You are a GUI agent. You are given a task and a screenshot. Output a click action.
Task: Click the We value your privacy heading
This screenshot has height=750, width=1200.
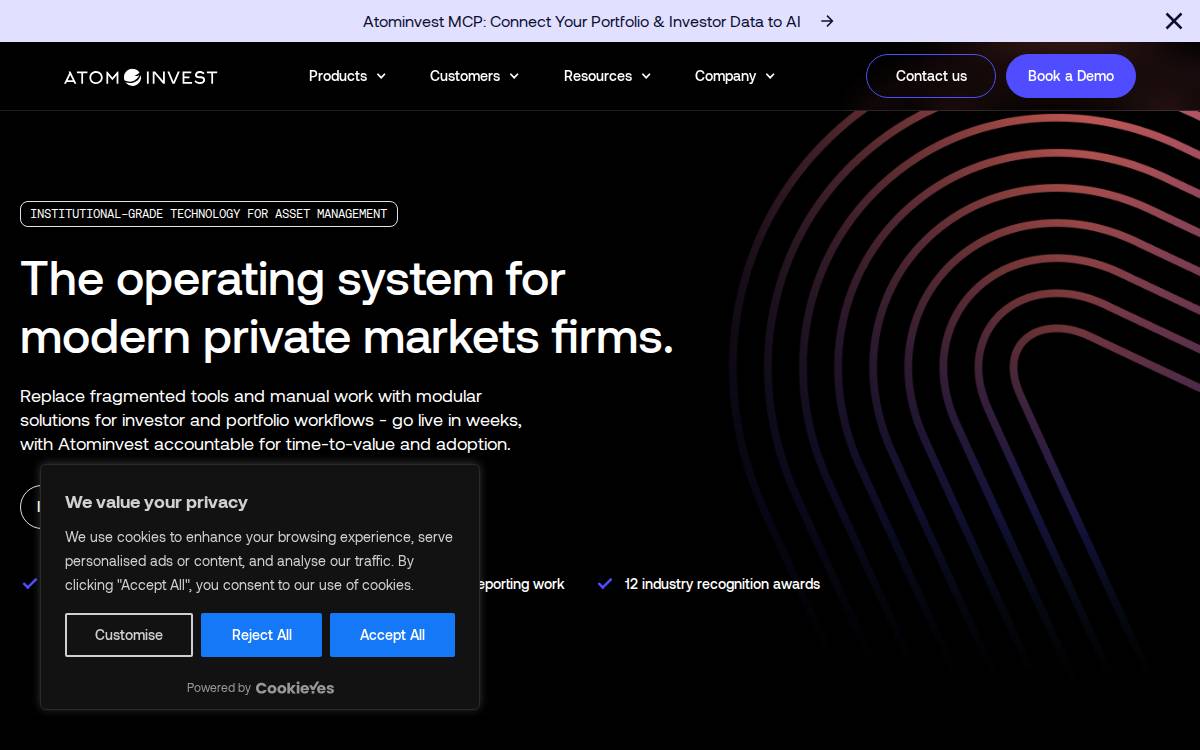click(x=156, y=502)
